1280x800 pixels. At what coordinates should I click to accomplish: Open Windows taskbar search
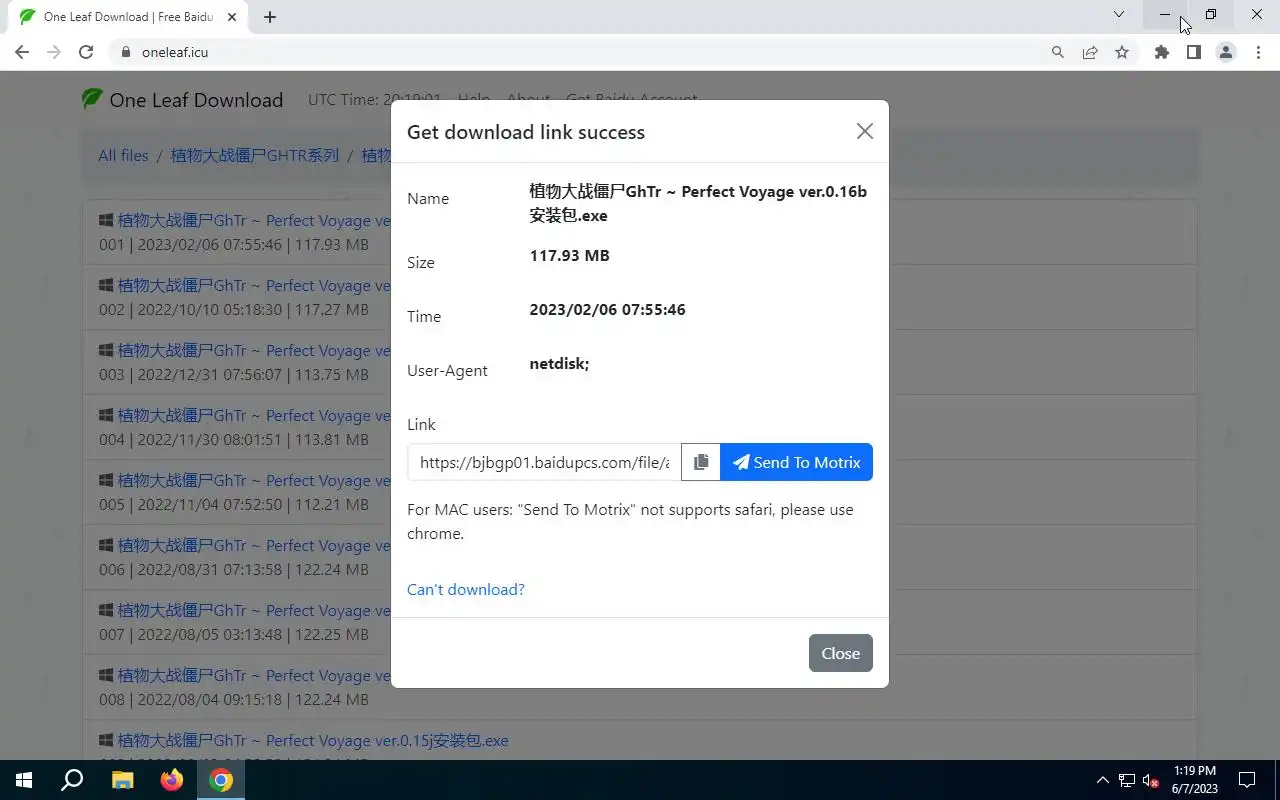click(x=72, y=780)
